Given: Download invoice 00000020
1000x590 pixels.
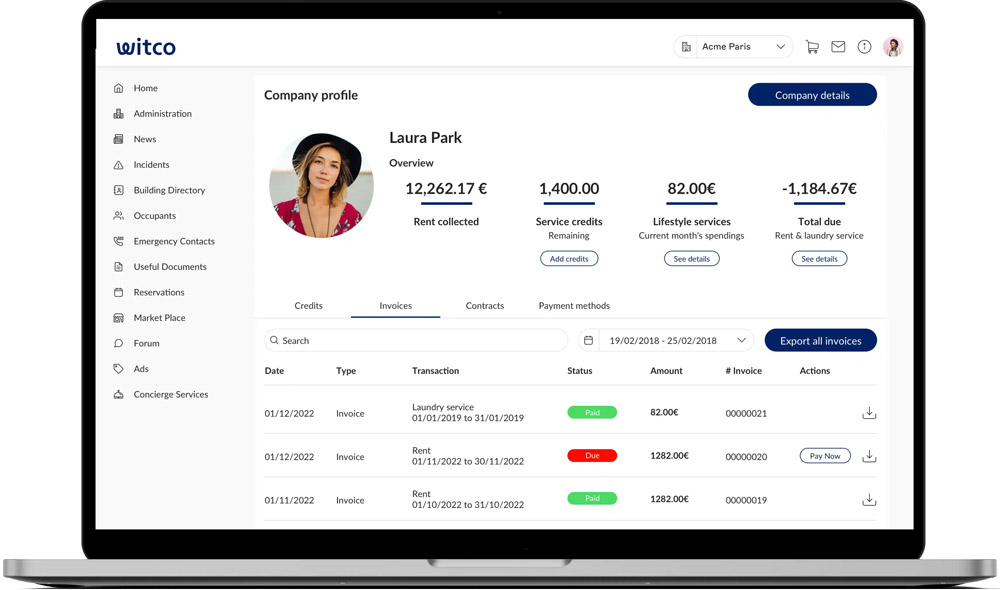Looking at the screenshot, I should [869, 456].
